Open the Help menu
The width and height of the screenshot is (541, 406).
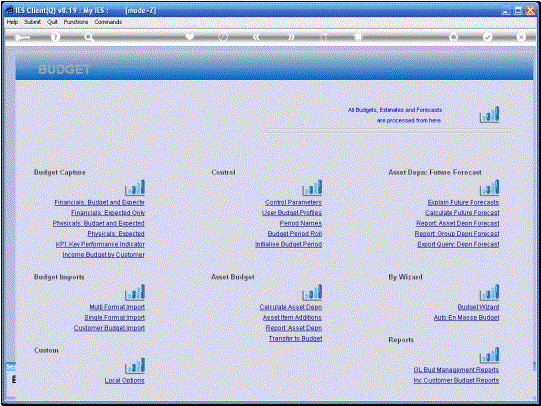12,22
